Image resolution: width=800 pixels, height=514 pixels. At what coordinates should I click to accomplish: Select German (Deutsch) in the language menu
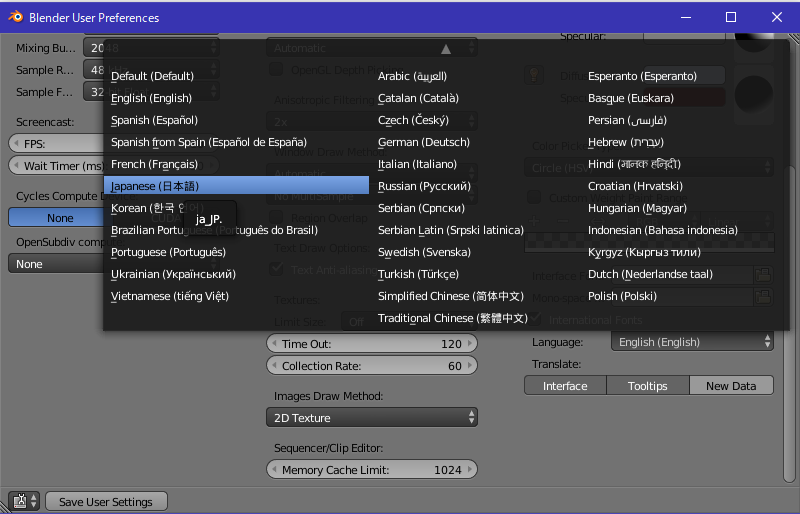[x=423, y=142]
